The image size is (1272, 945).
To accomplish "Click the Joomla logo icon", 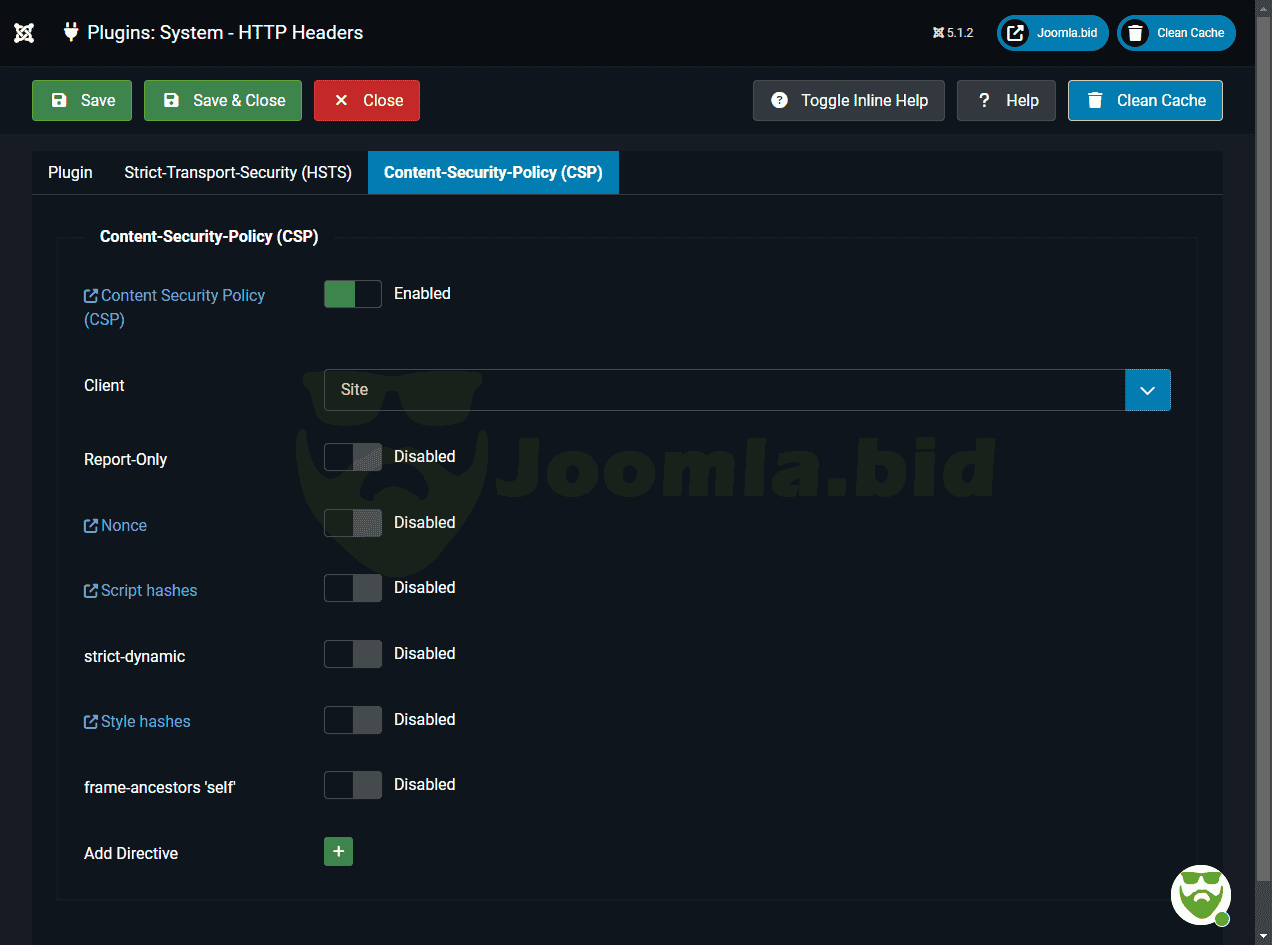I will (24, 33).
